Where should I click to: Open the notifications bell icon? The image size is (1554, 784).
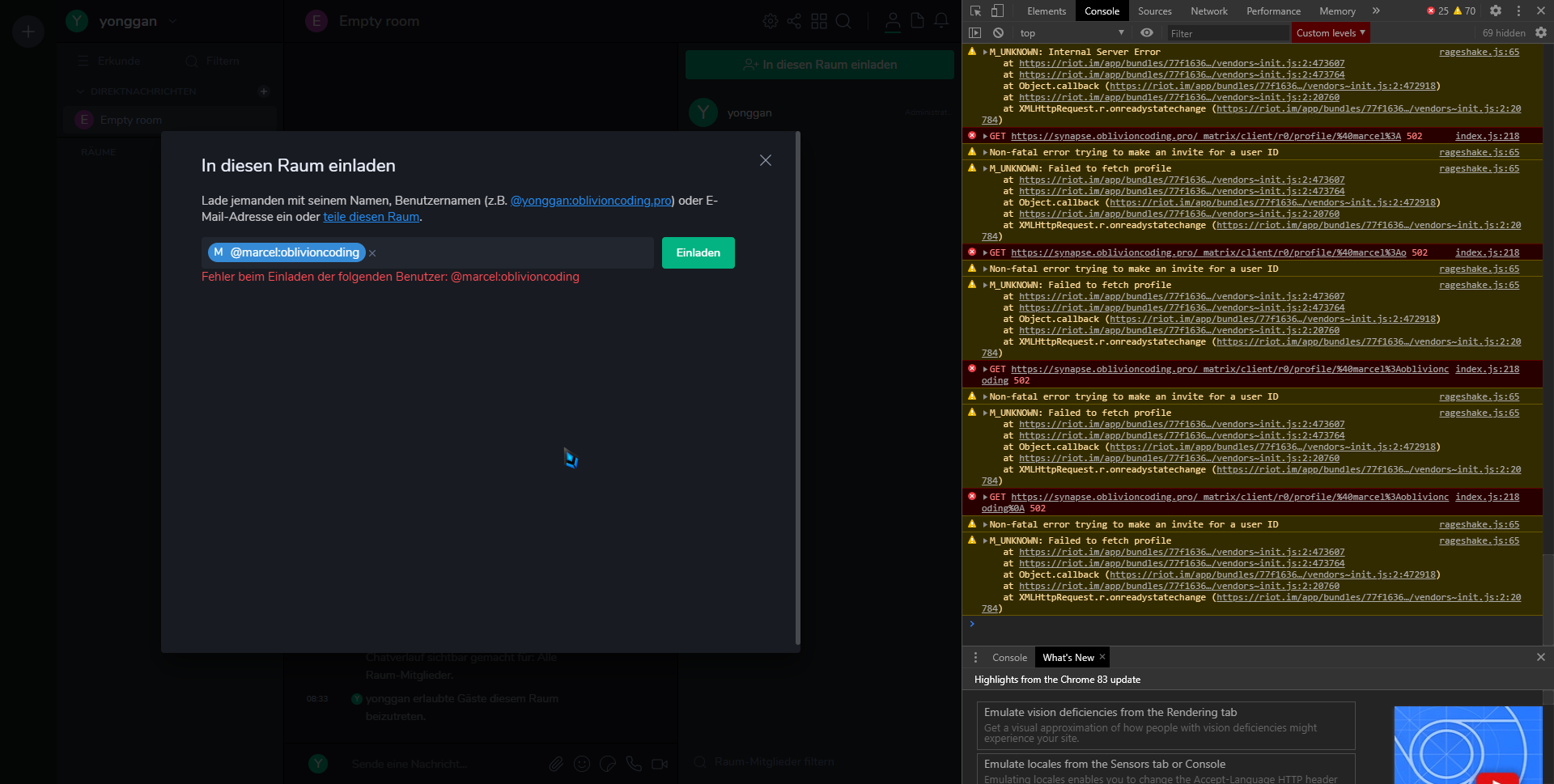click(x=941, y=21)
